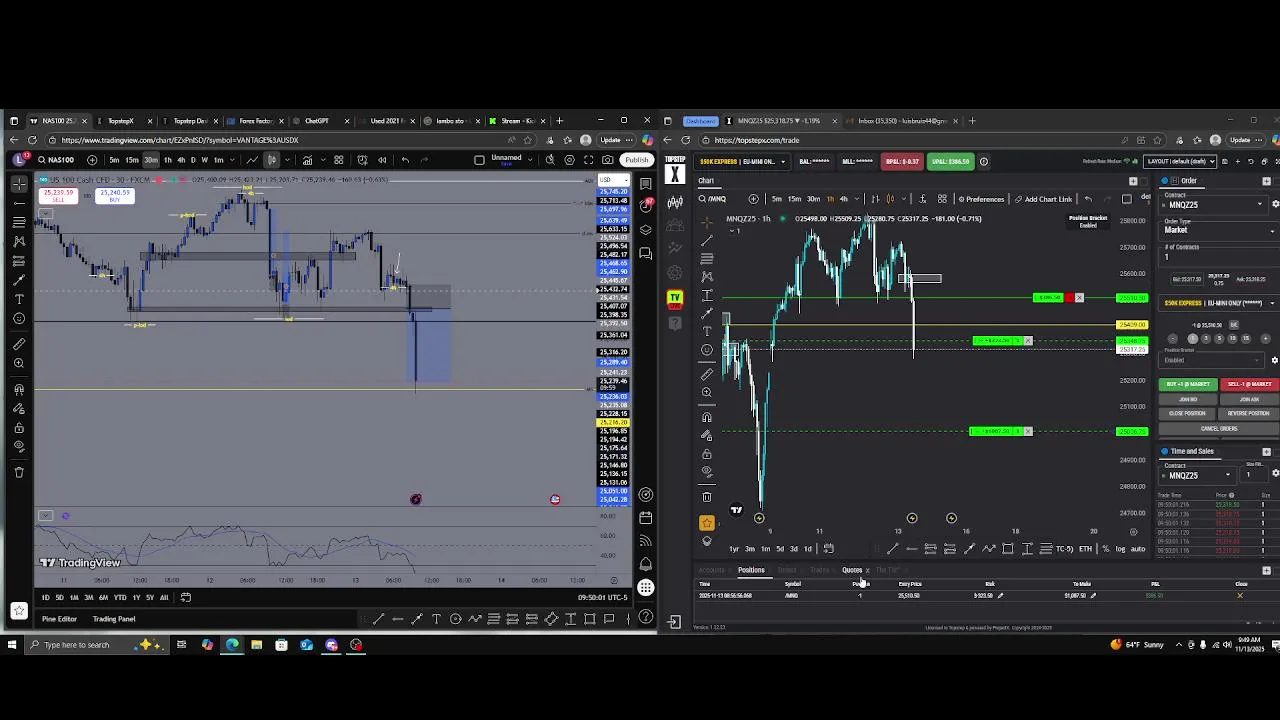Screen dimensions: 1280x720
Task: Toggle auto scale on TopstepX chart
Action: [1138, 549]
